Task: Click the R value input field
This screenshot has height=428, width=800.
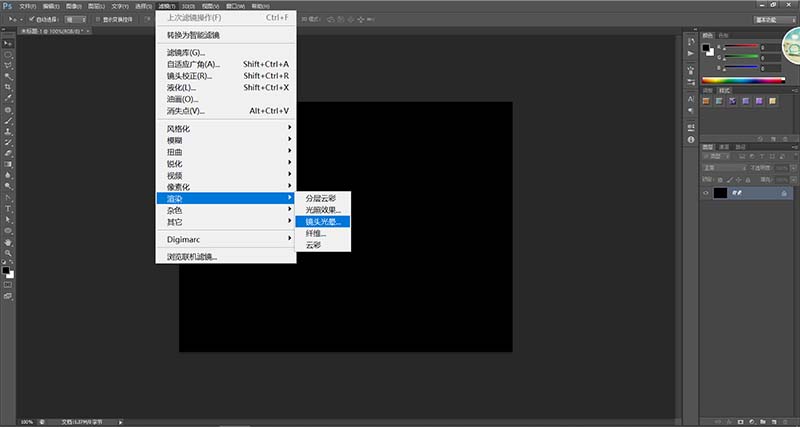Action: (770, 47)
